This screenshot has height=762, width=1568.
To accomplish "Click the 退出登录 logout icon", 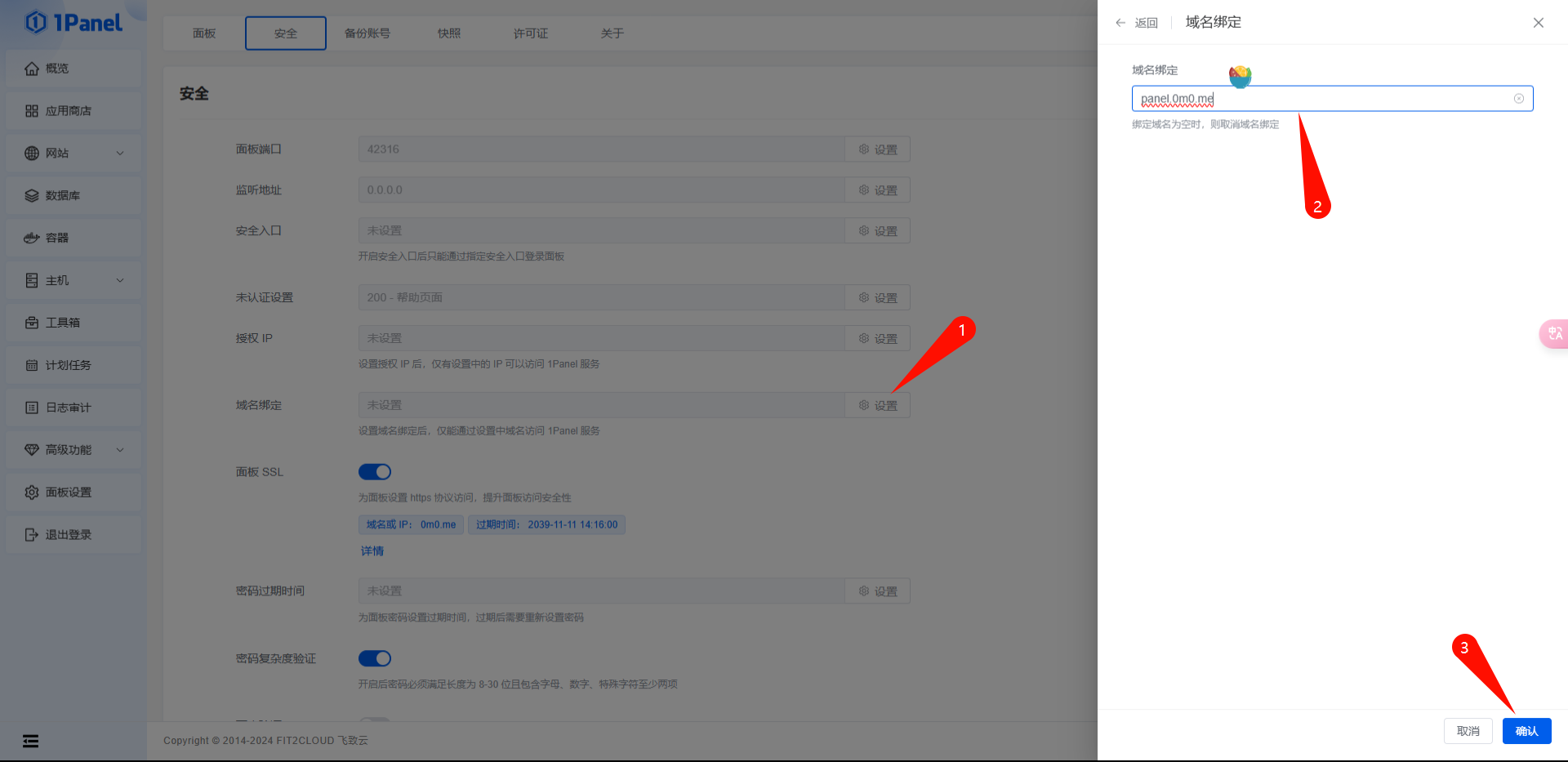I will click(x=32, y=535).
